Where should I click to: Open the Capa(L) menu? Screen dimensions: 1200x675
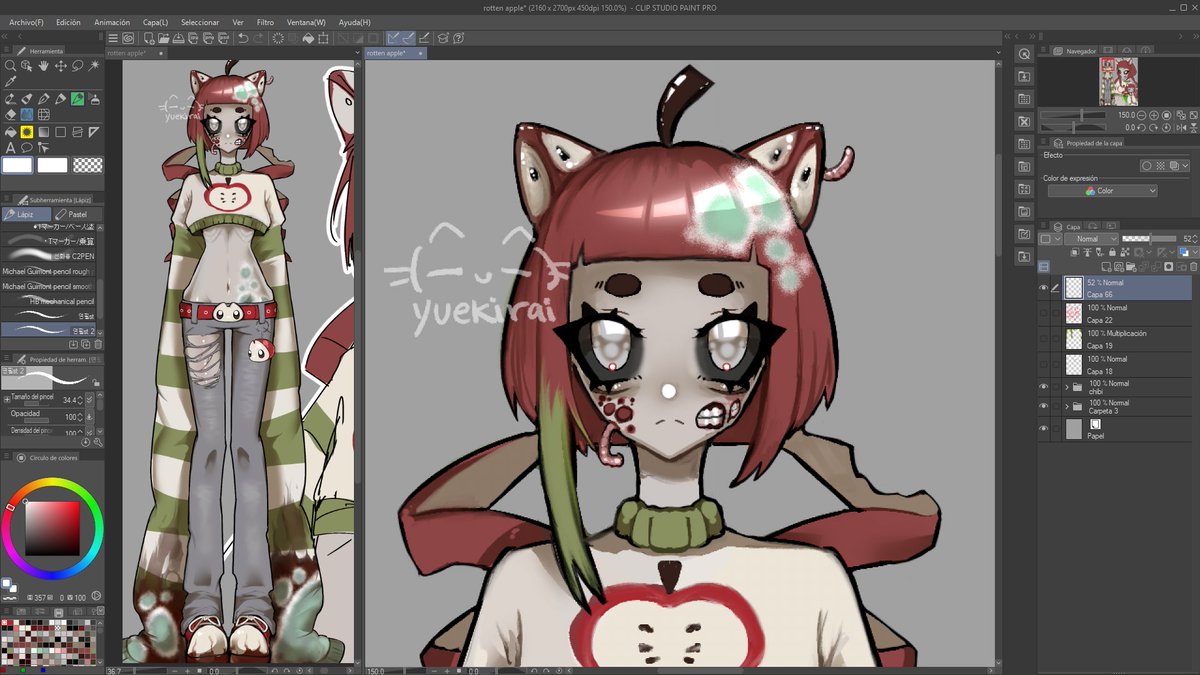tap(155, 22)
